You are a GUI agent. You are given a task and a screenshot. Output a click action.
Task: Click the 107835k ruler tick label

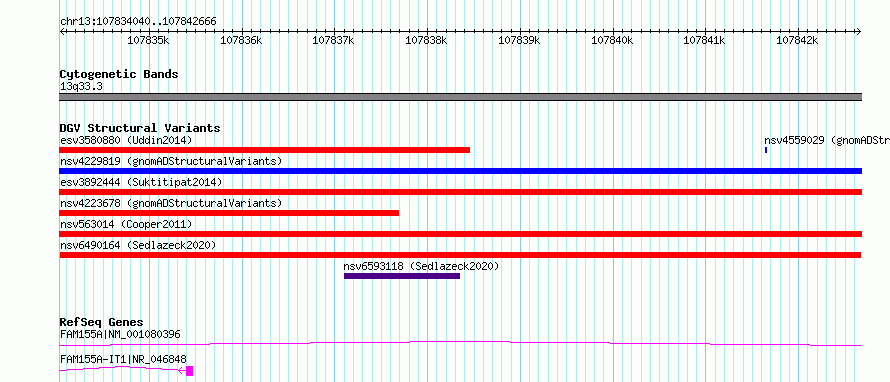tap(148, 40)
